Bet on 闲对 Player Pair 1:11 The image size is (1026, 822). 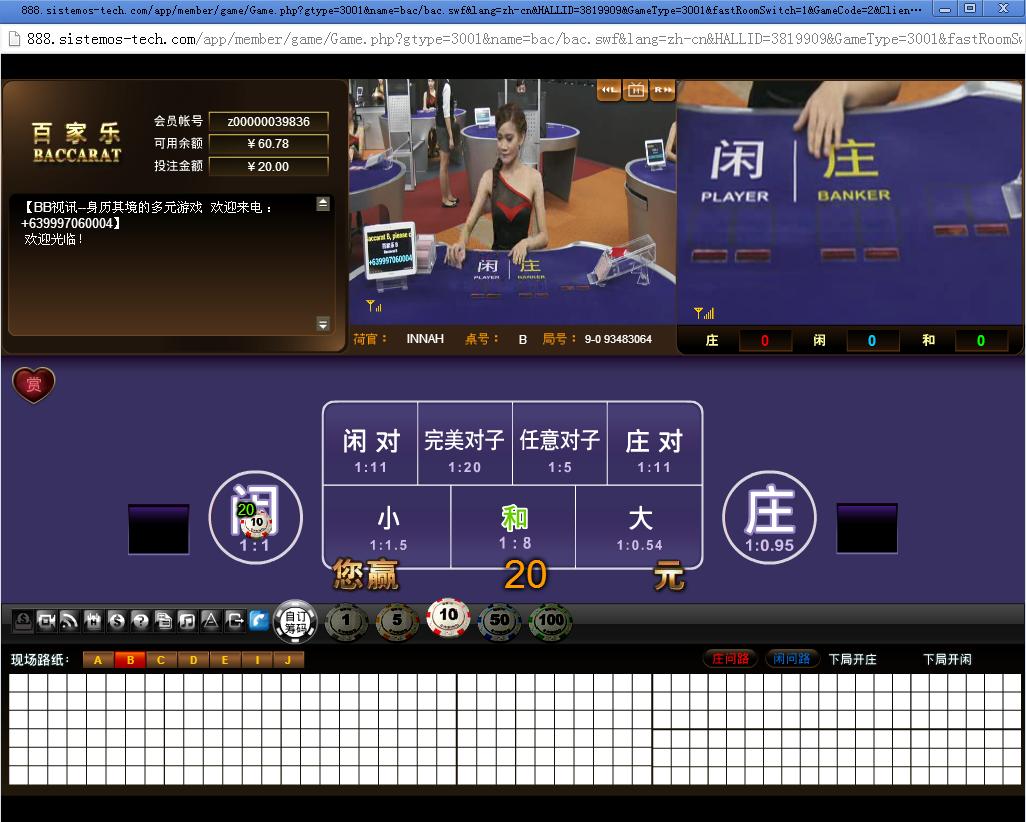[370, 444]
